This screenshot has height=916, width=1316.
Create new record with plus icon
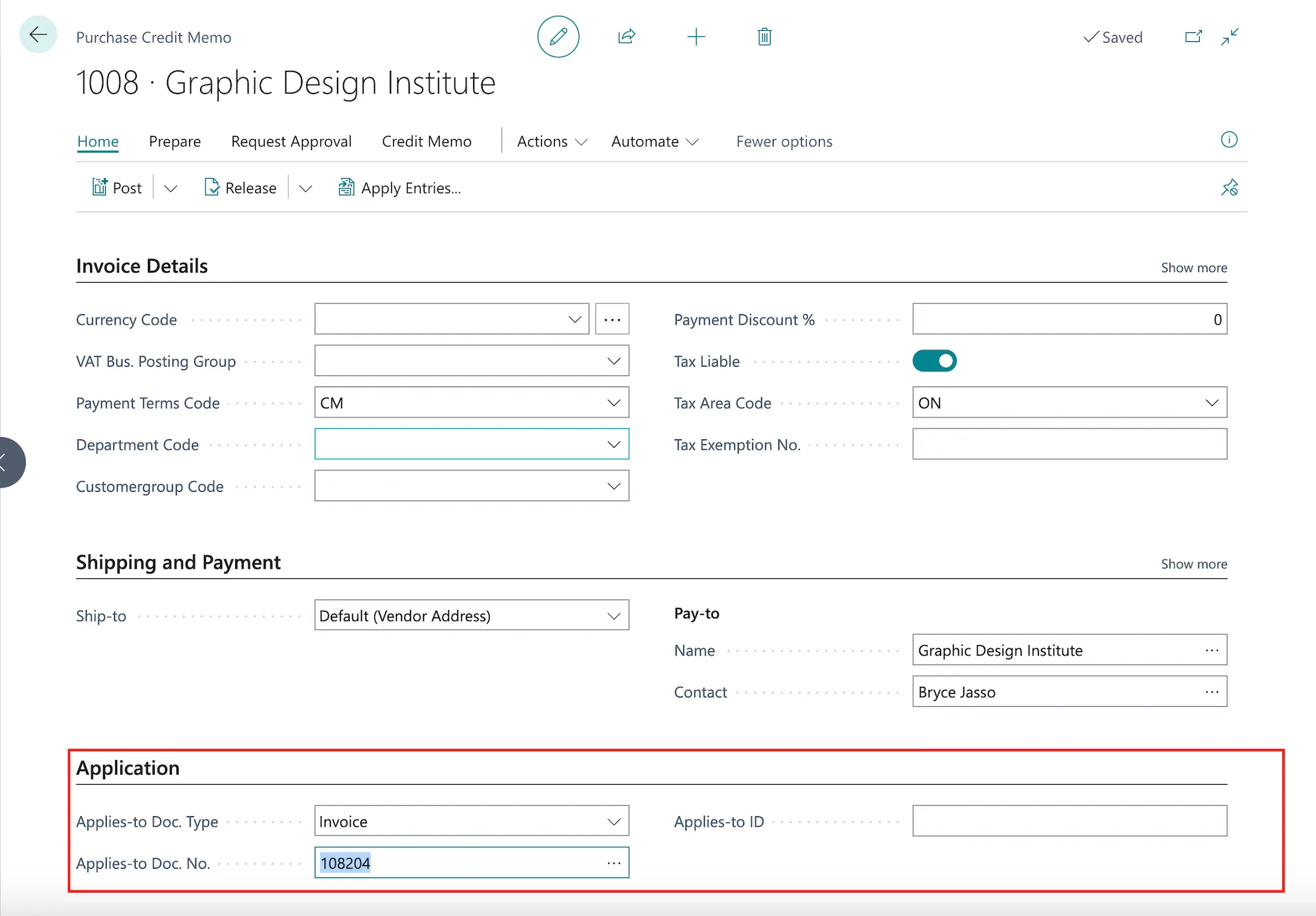click(696, 36)
